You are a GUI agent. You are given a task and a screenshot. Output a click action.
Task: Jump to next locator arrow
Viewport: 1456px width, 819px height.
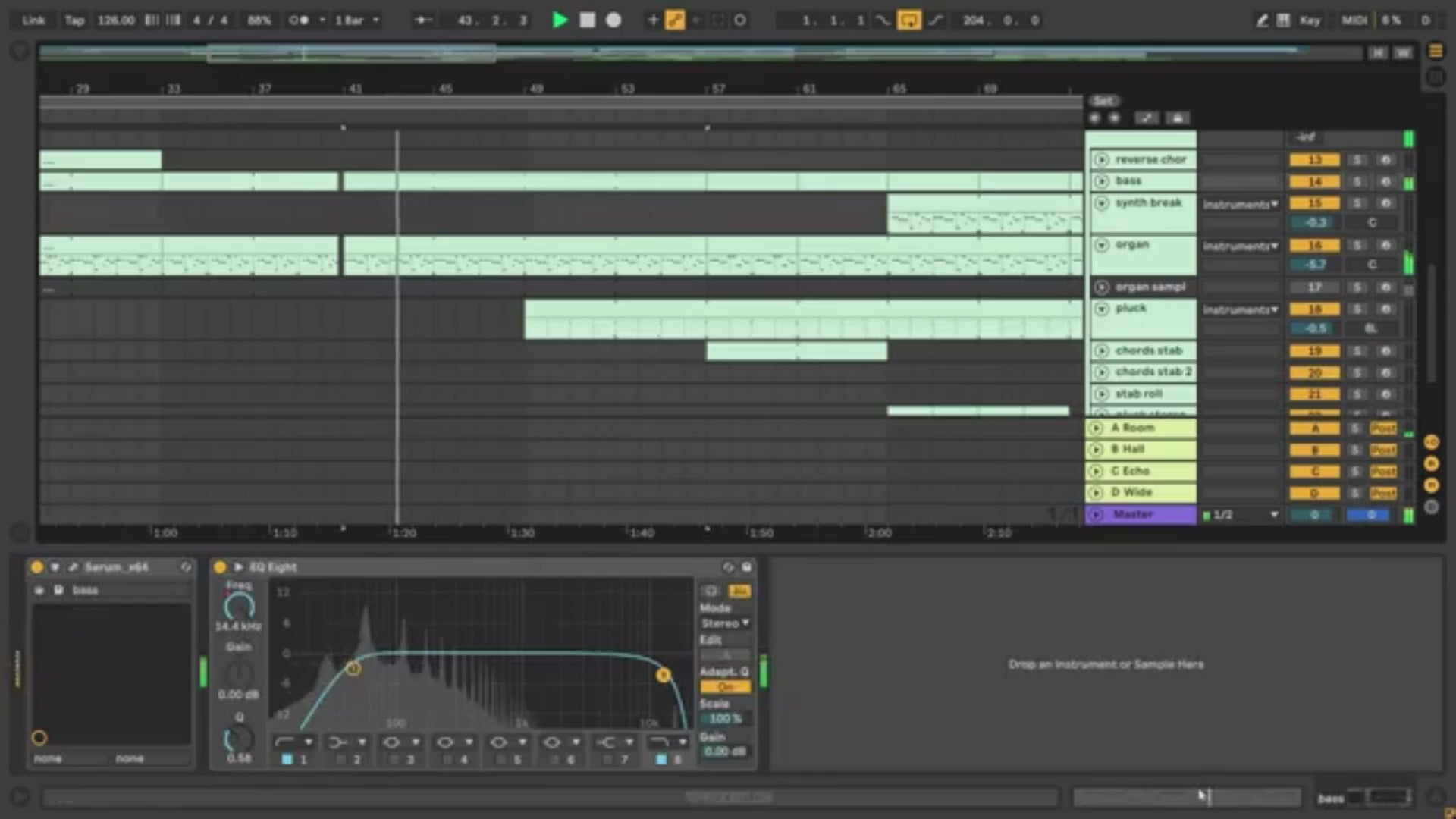pyautogui.click(x=1114, y=118)
